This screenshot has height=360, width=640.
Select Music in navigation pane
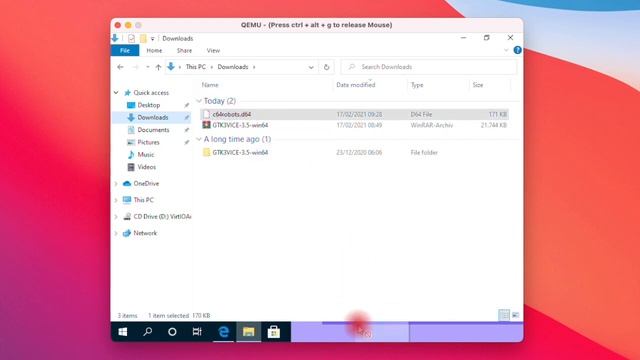coord(146,155)
